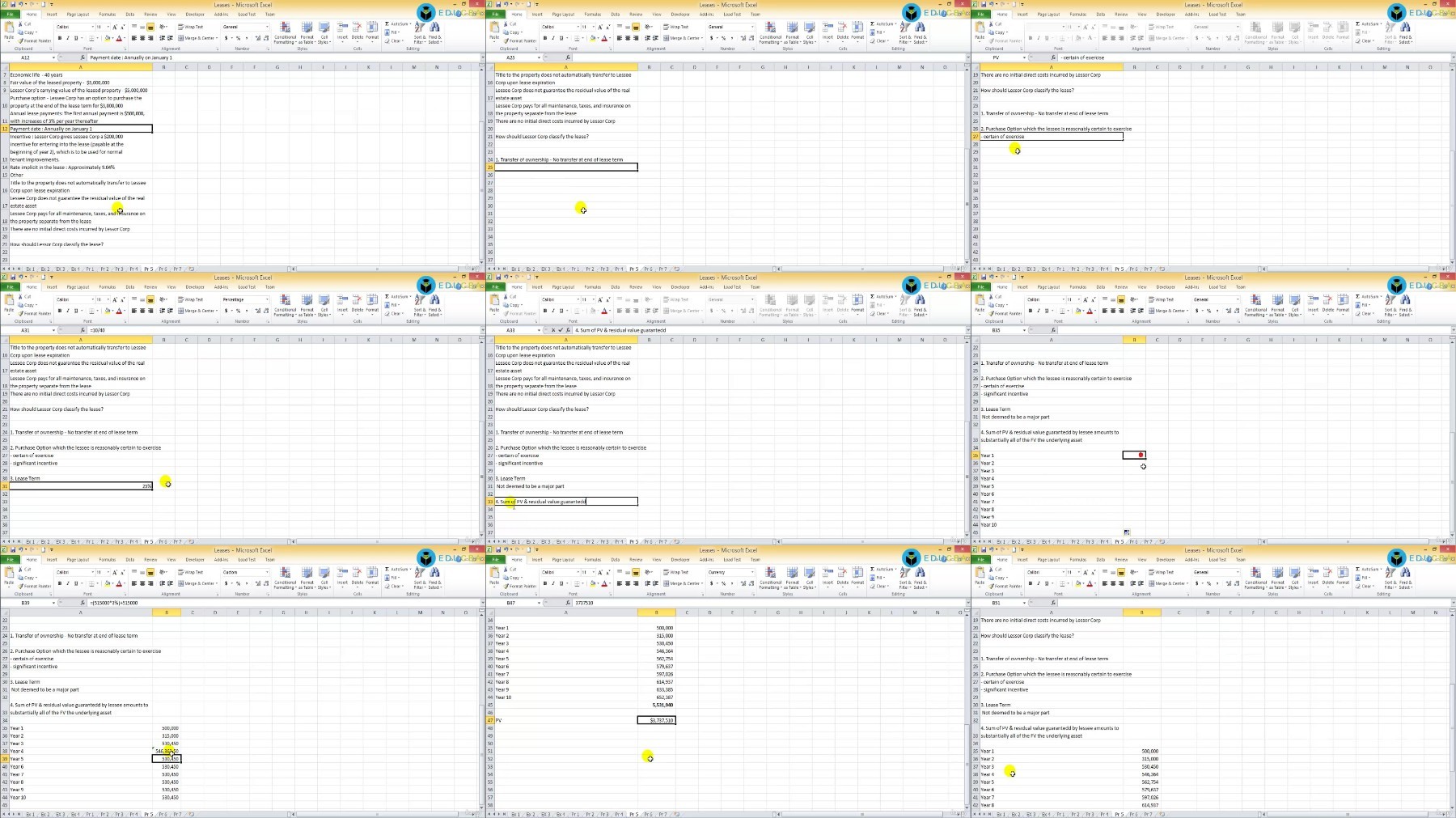Image resolution: width=1456 pixels, height=818 pixels.
Task: Open Fill menu in the B47 window
Action: [x=878, y=578]
